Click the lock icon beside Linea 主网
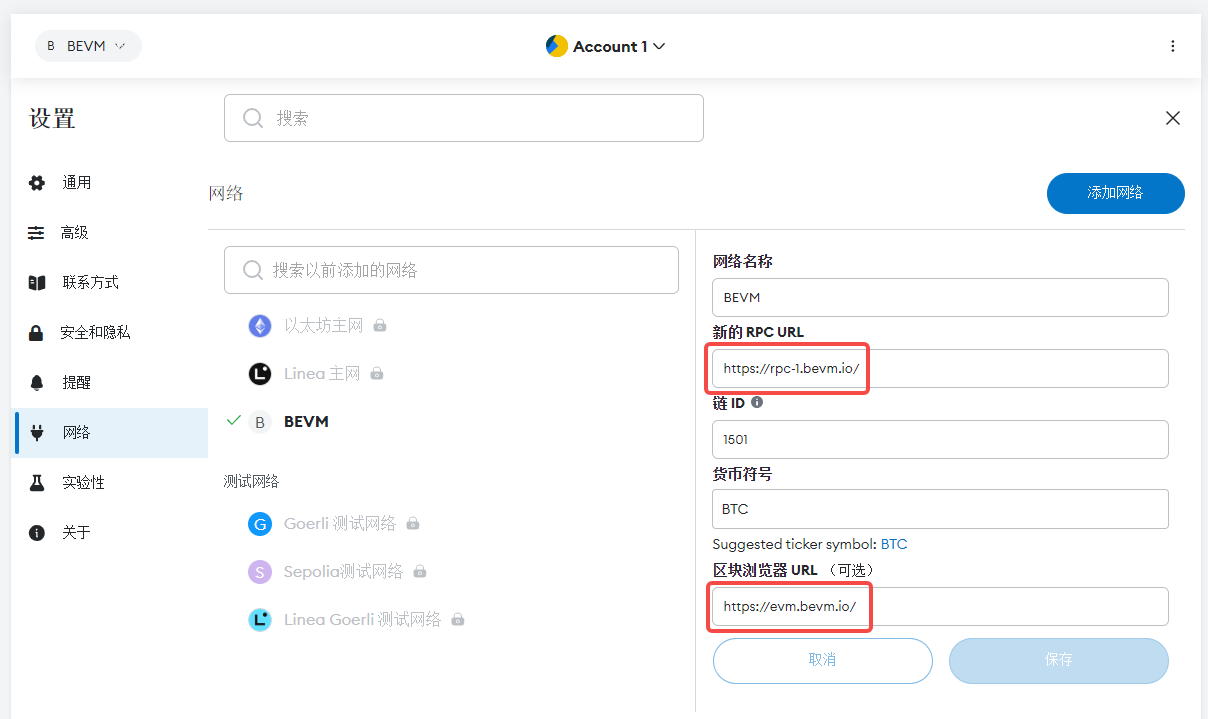This screenshot has width=1208, height=719. click(x=376, y=373)
